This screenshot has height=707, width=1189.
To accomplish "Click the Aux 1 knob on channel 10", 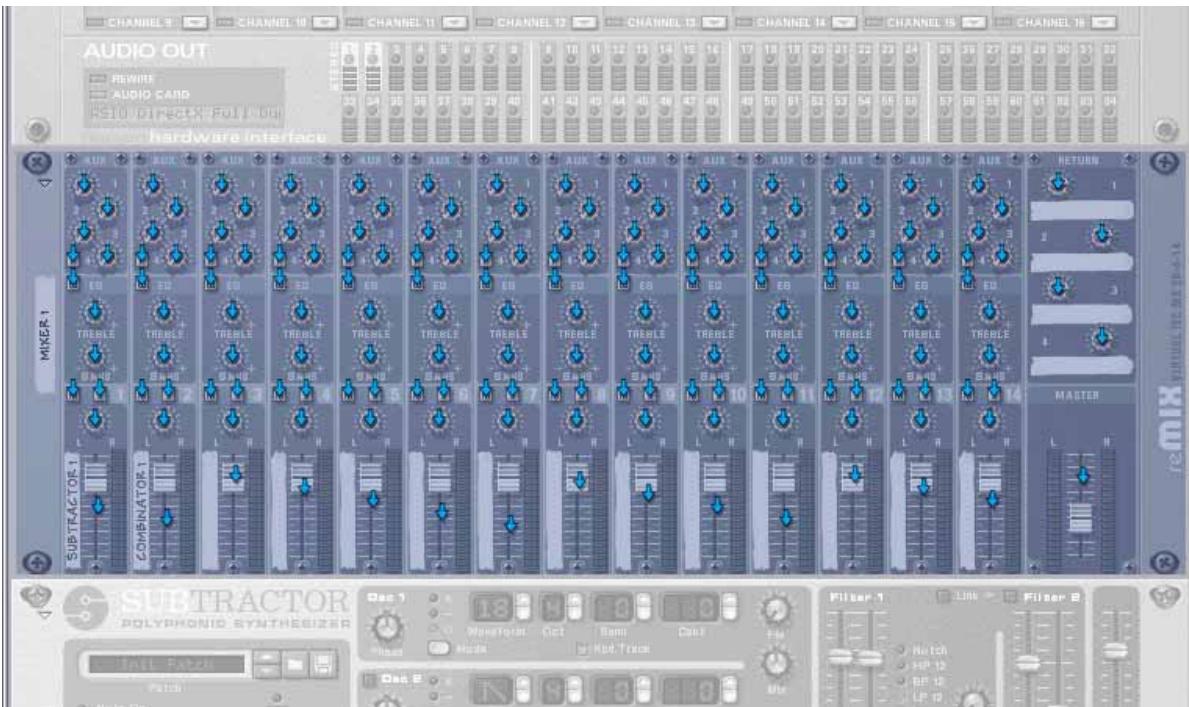I will point(703,184).
